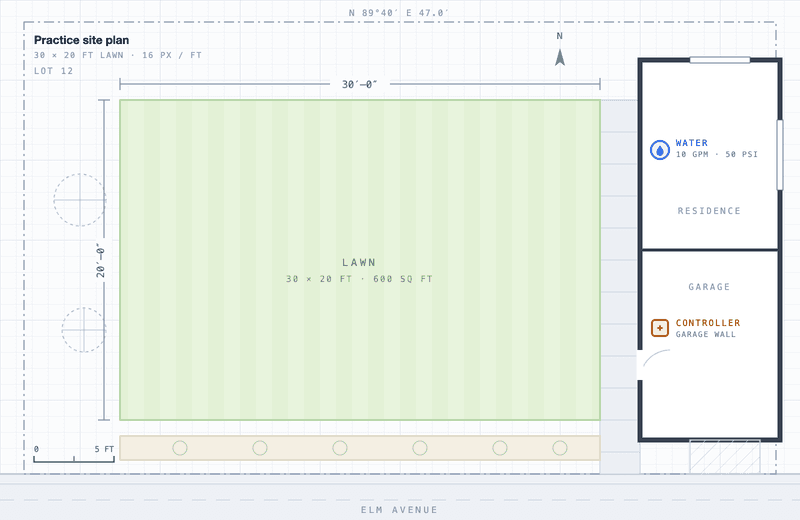
Task: Click the "30 × 20 FT · 600 SQ FT" text
Action: (359, 279)
